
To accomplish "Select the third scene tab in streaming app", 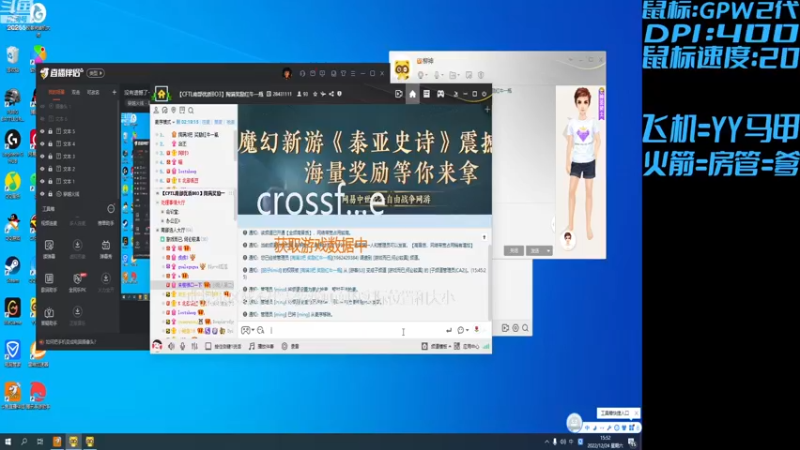I will (x=93, y=92).
